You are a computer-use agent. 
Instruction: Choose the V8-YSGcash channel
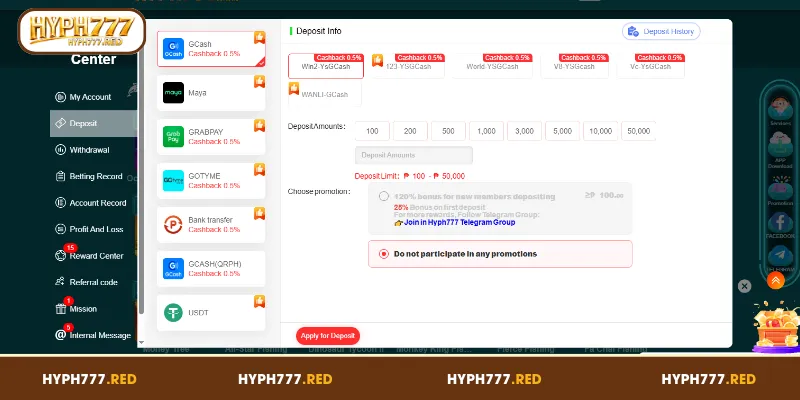pos(574,66)
